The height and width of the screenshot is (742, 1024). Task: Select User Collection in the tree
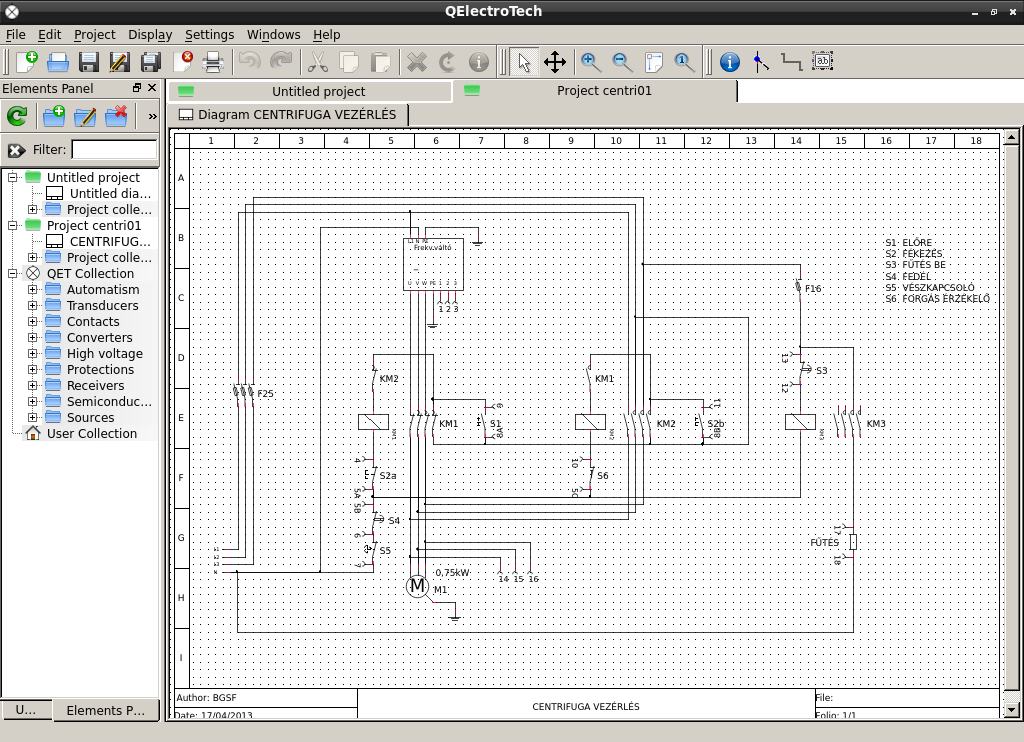pyautogui.click(x=91, y=433)
